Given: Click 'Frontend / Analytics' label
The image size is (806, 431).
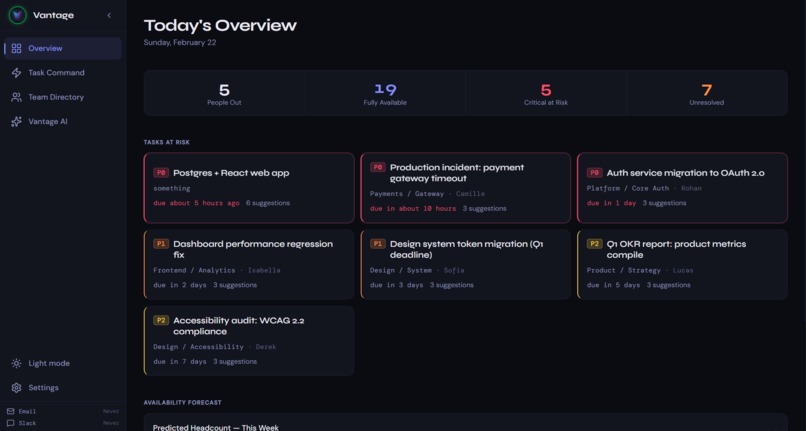Looking at the screenshot, I should 194,271.
